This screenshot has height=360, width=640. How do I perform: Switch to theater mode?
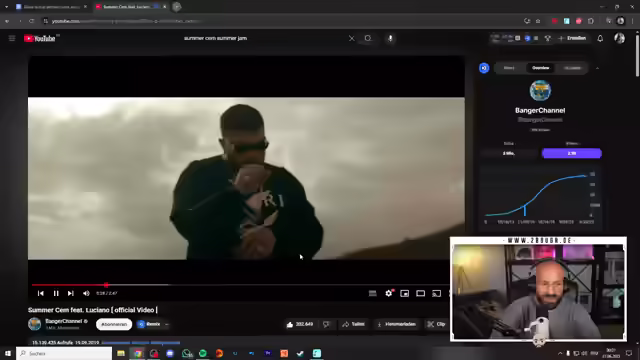point(420,293)
